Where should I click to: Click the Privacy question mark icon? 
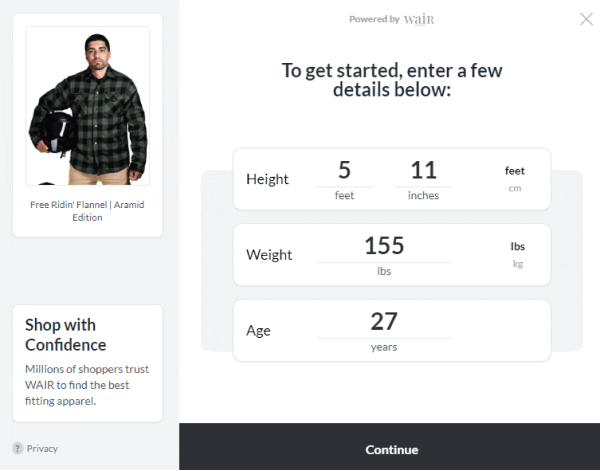pyautogui.click(x=18, y=449)
